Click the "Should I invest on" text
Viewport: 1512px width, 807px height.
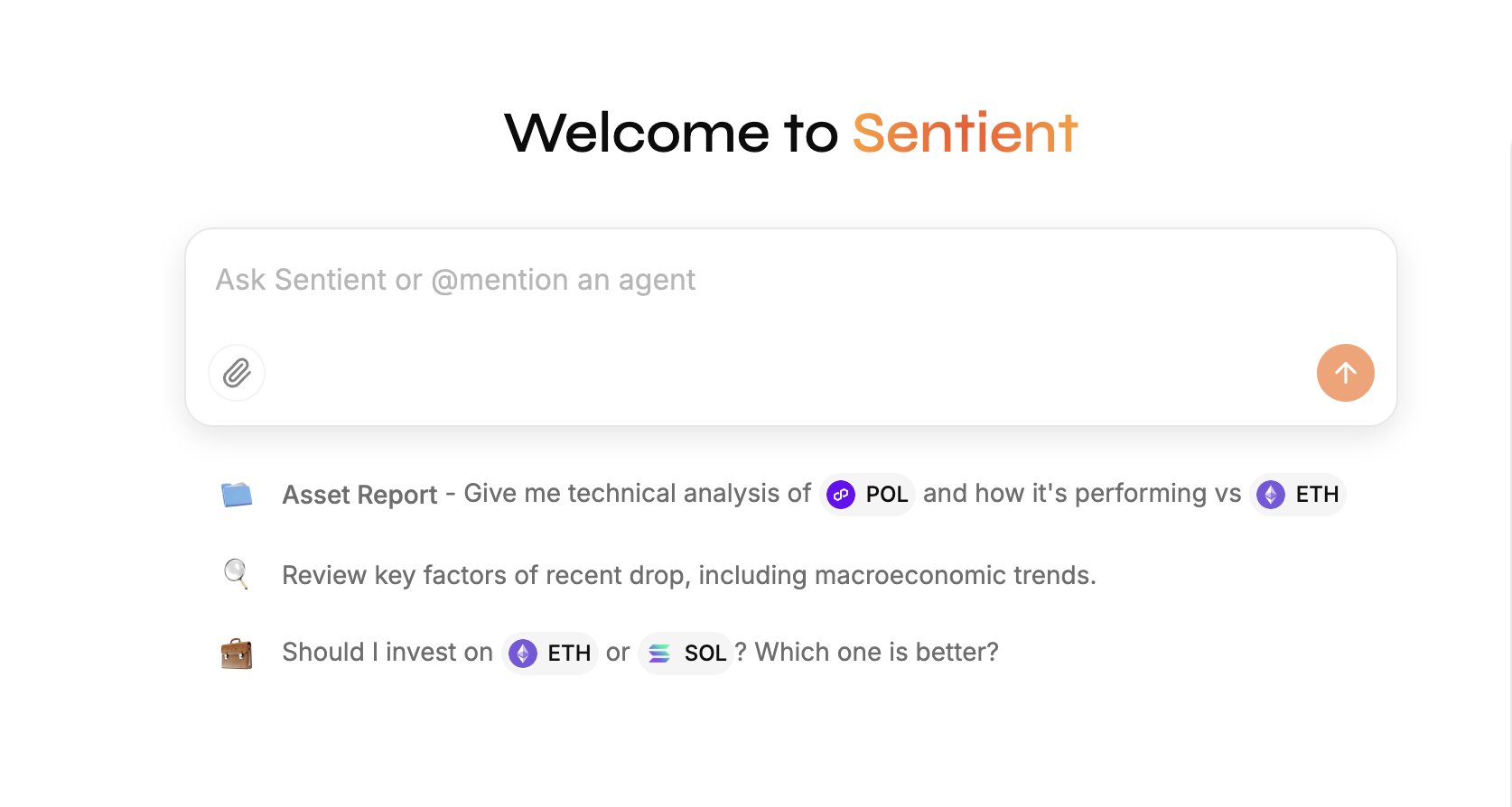(x=387, y=653)
